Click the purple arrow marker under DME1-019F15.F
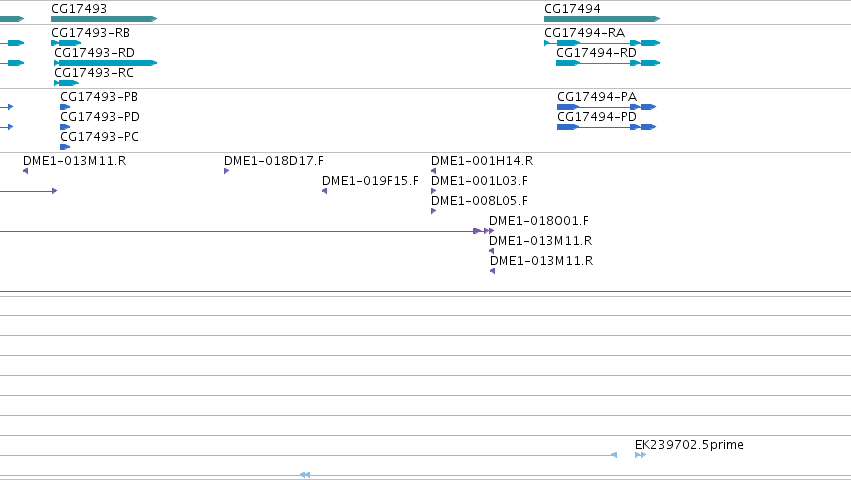This screenshot has height=480, width=851. tap(325, 191)
